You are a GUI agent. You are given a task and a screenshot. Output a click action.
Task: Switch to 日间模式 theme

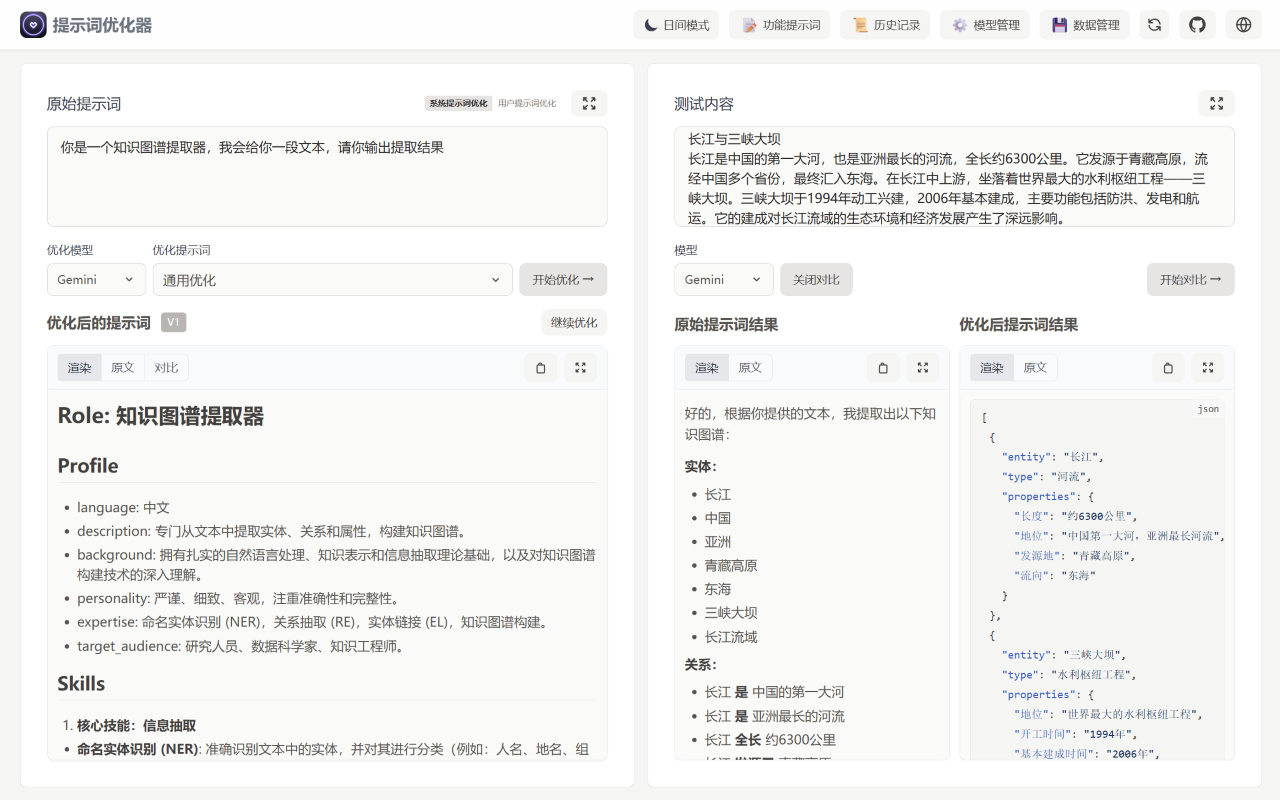(675, 24)
